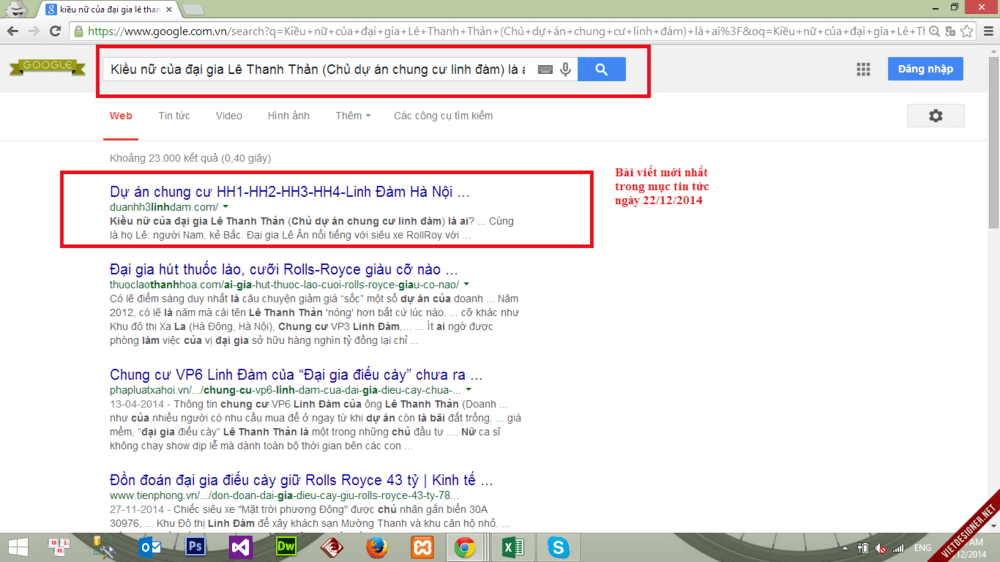Click the translate page icon in address bar
Screen dimensions: 1000x562
pyautogui.click(x=951, y=31)
